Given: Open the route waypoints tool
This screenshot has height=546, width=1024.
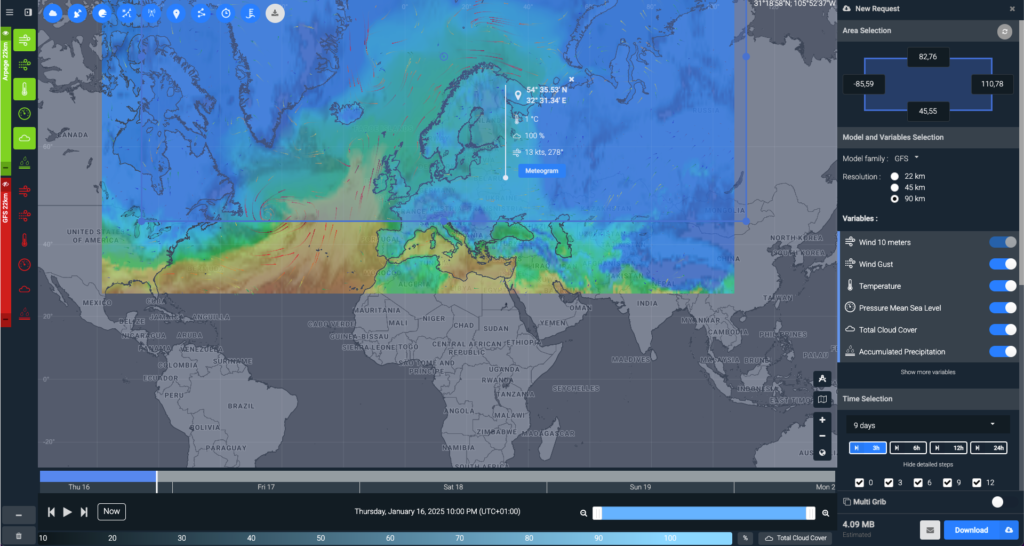Looking at the screenshot, I should pyautogui.click(x=201, y=13).
